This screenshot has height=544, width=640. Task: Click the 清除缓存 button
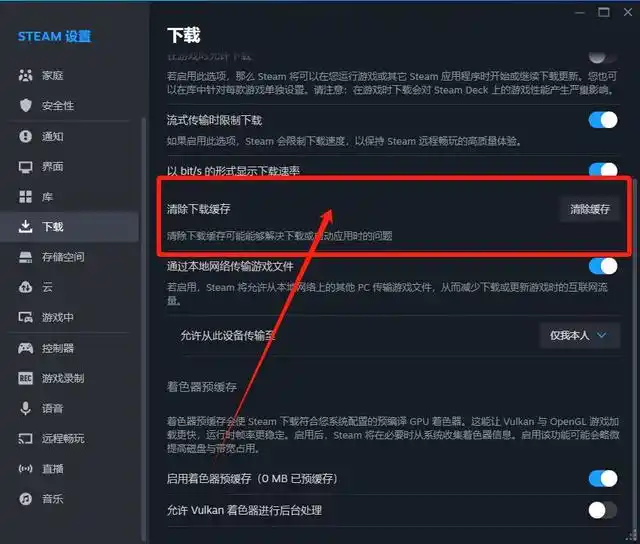590,209
